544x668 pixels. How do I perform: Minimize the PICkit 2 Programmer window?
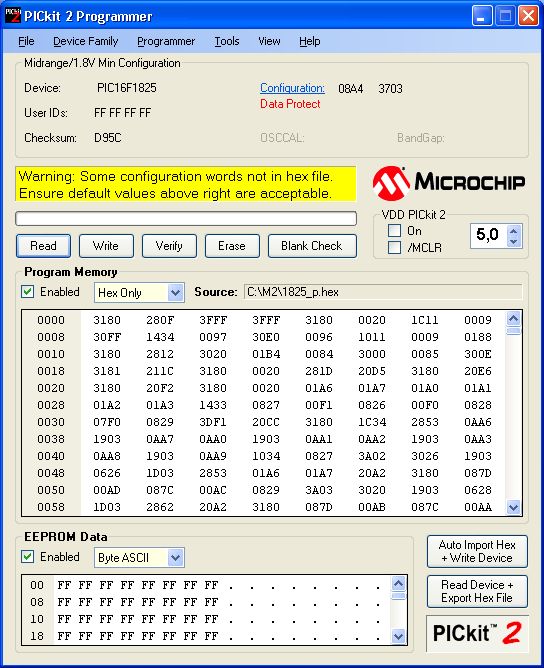tap(482, 16)
